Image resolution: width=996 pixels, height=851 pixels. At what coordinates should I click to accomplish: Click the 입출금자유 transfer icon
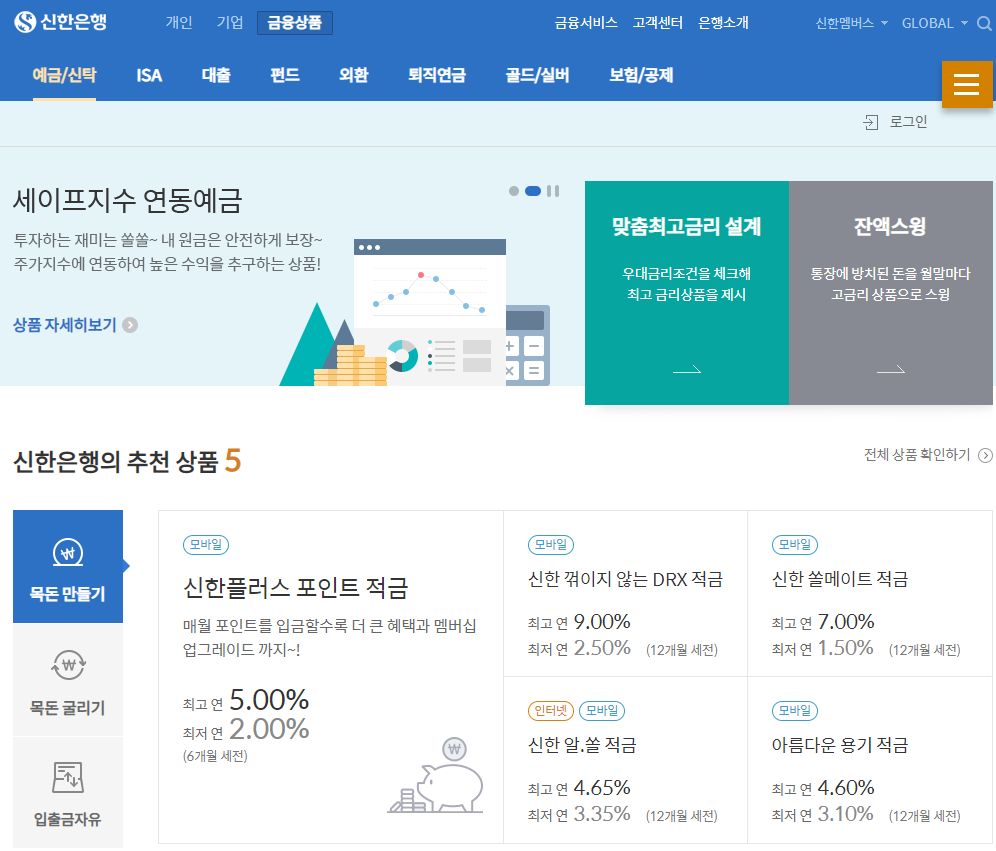coord(68,777)
